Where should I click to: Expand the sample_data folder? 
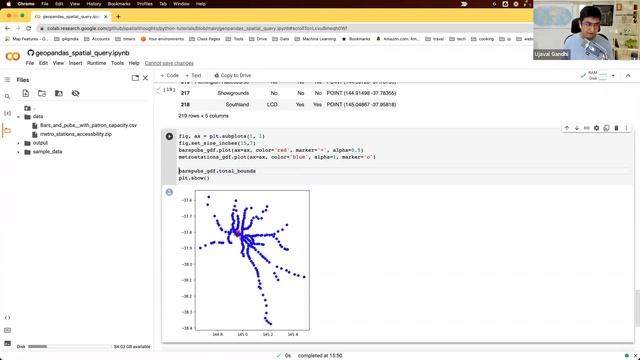click(18, 152)
